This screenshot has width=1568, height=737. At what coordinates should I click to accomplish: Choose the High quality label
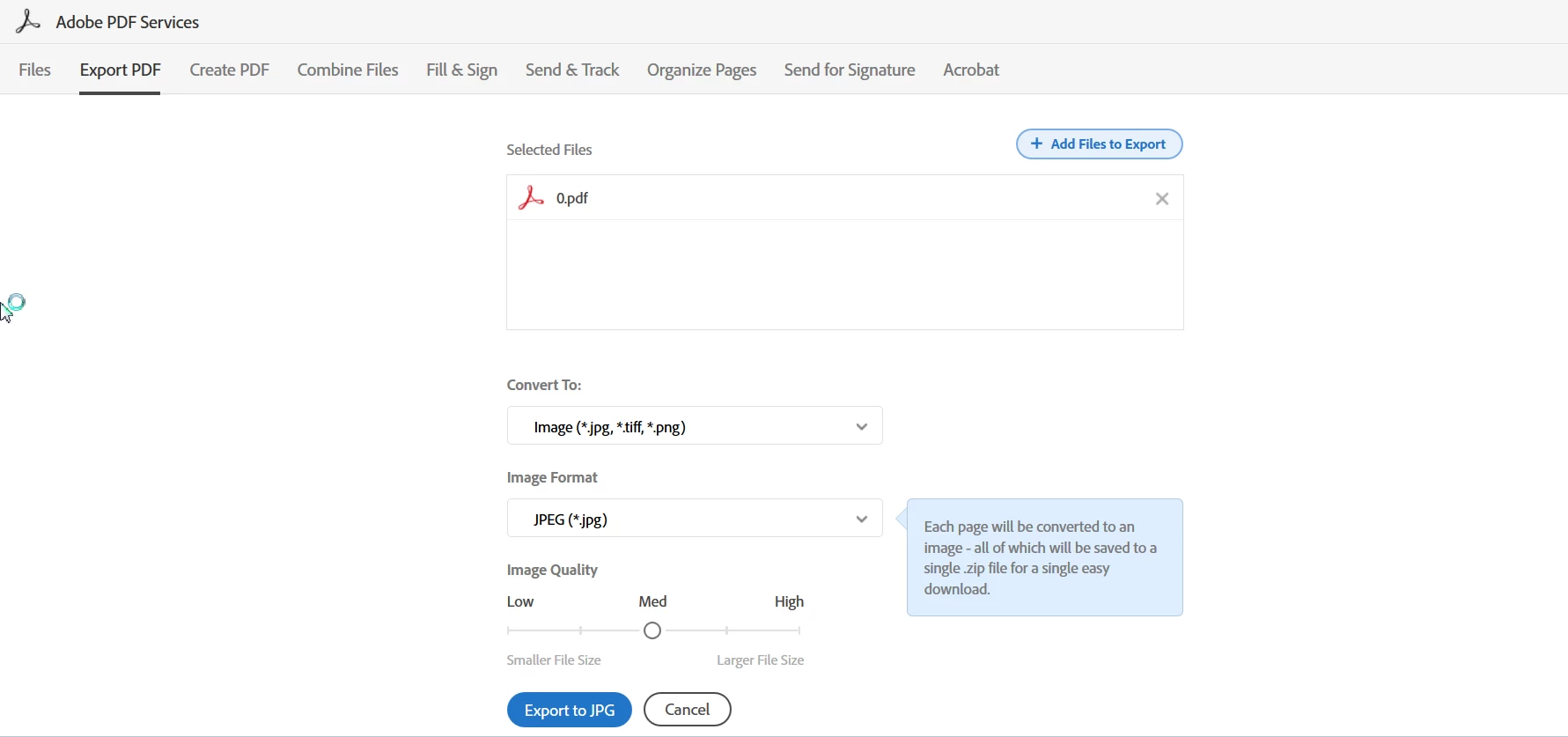(790, 602)
